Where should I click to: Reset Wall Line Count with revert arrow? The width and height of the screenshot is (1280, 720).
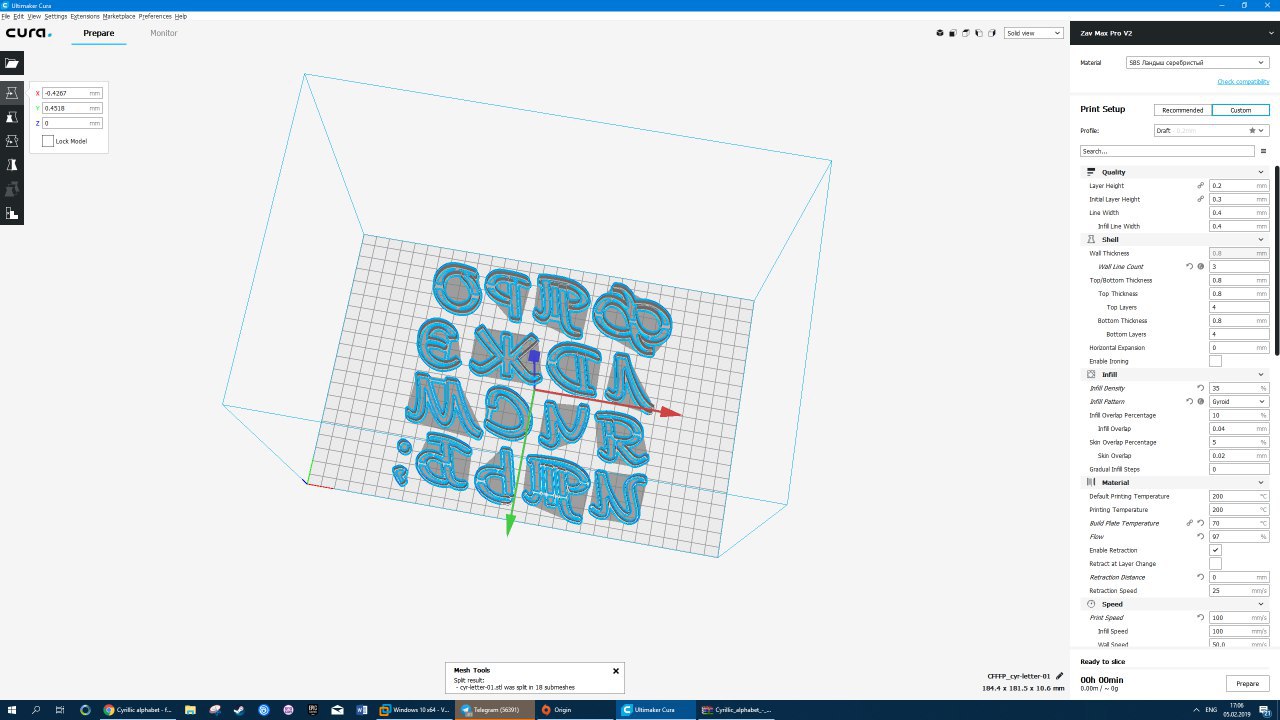[x=1190, y=266]
